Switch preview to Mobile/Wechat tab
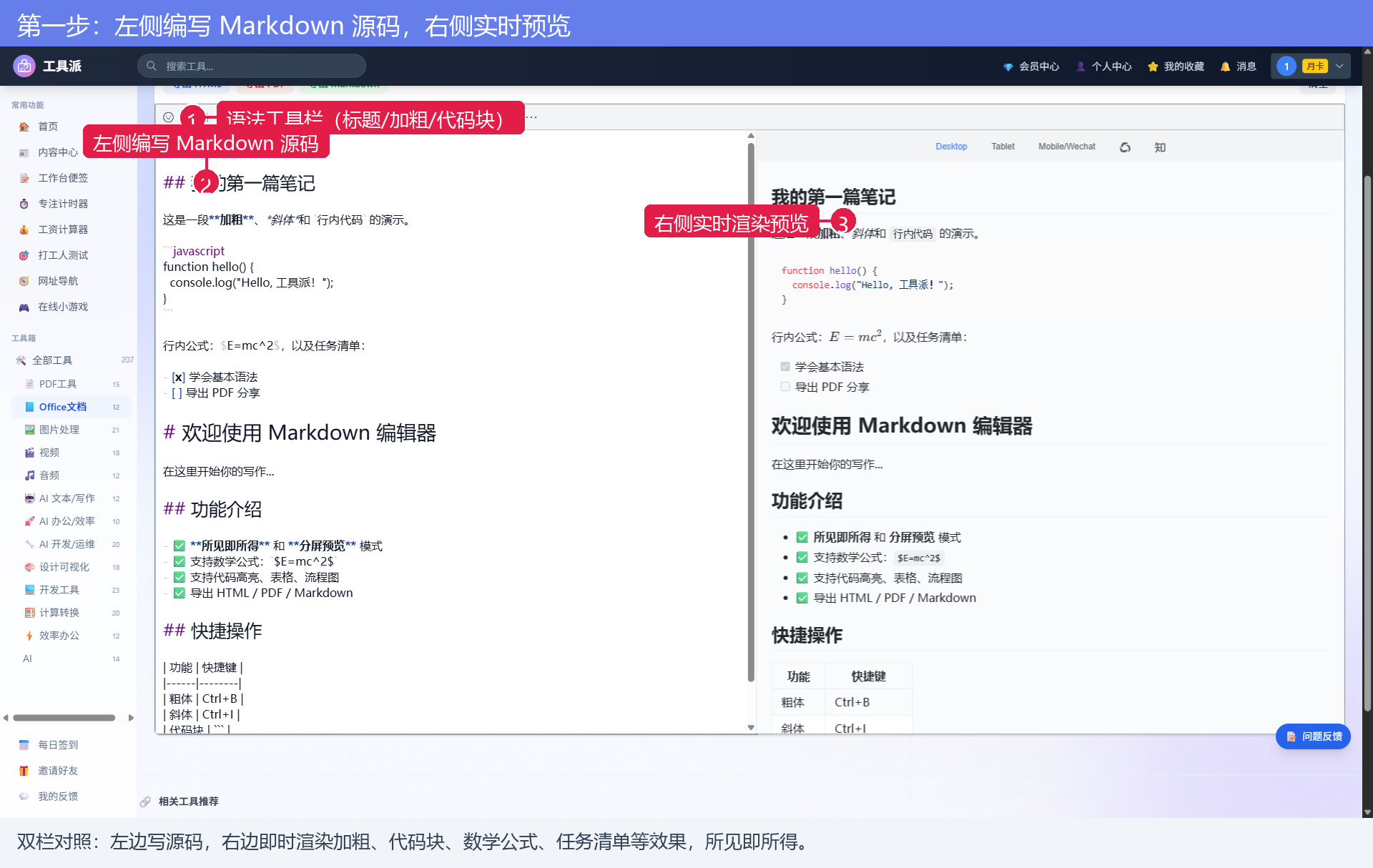The image size is (1373, 868). pos(1066,147)
